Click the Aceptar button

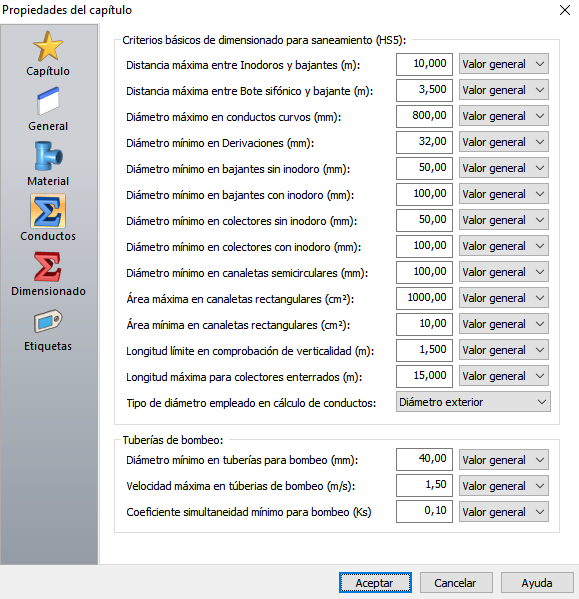click(x=375, y=583)
